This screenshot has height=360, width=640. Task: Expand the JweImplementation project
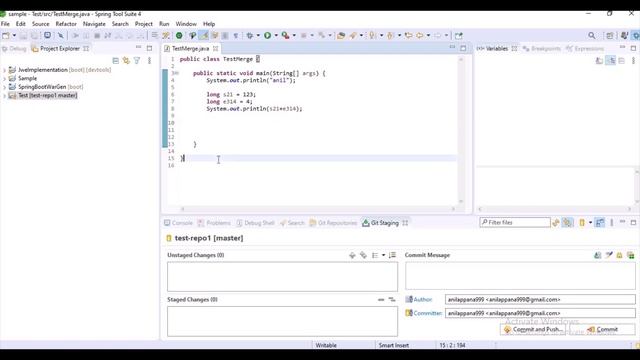[x=4, y=70]
